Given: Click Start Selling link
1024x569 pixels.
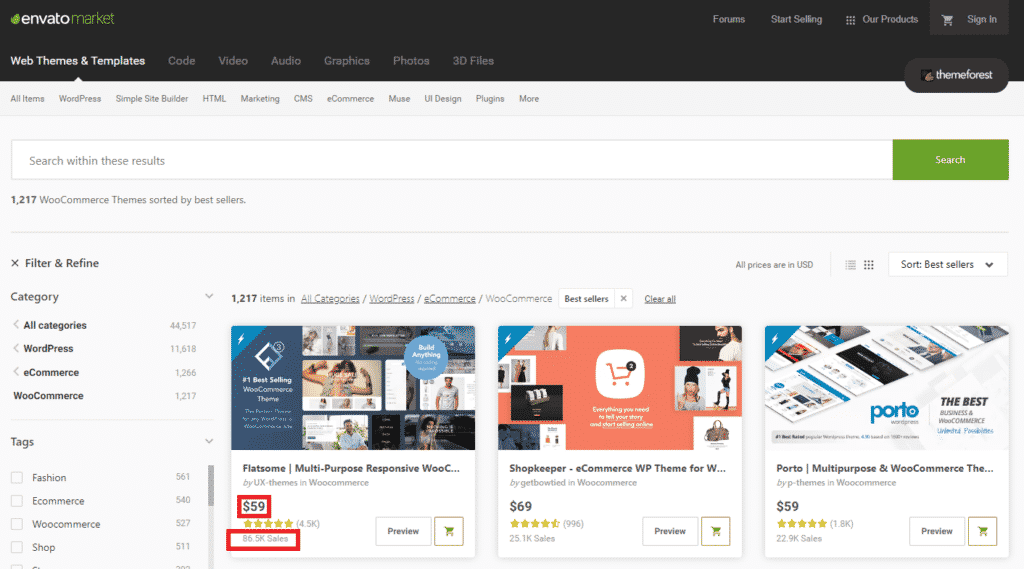Looking at the screenshot, I should [x=796, y=20].
